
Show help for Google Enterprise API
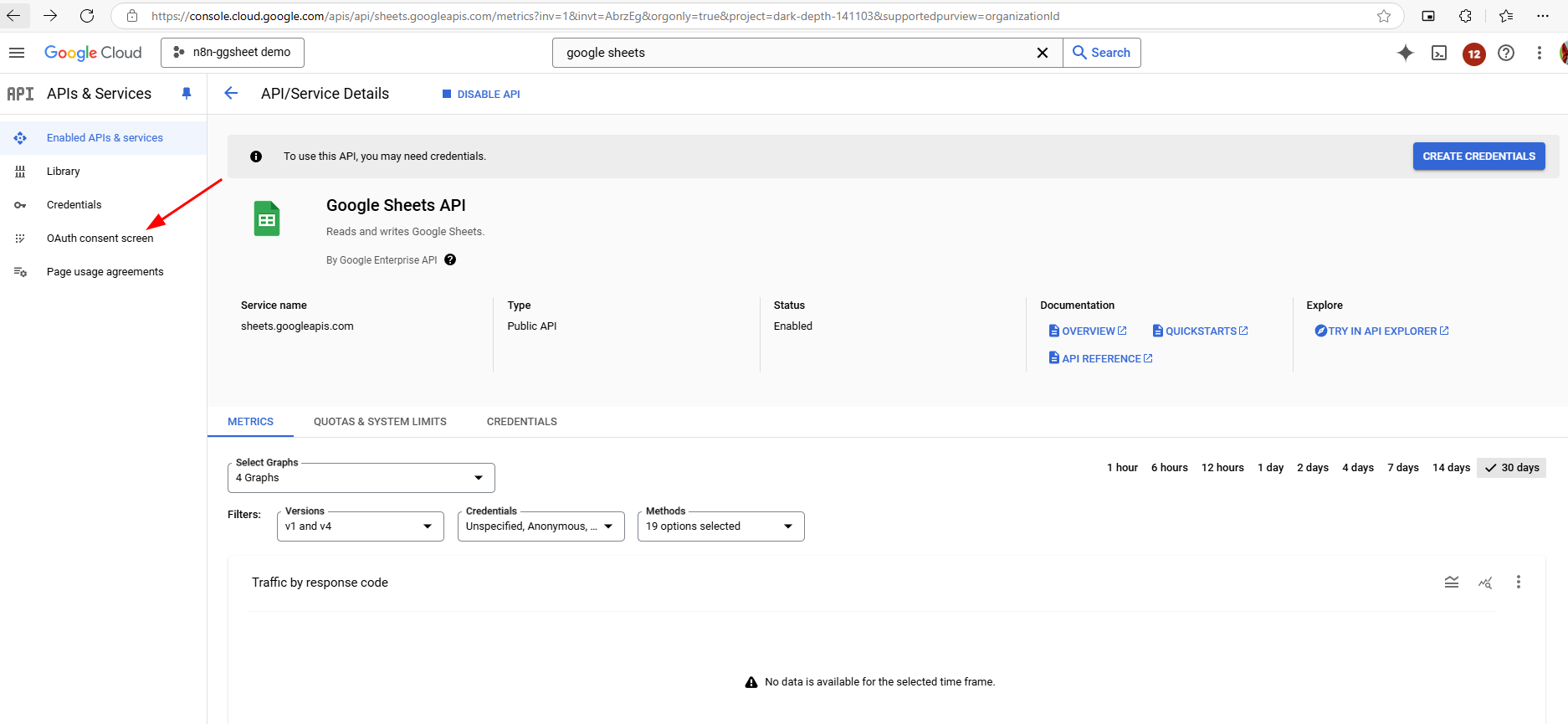tap(450, 259)
